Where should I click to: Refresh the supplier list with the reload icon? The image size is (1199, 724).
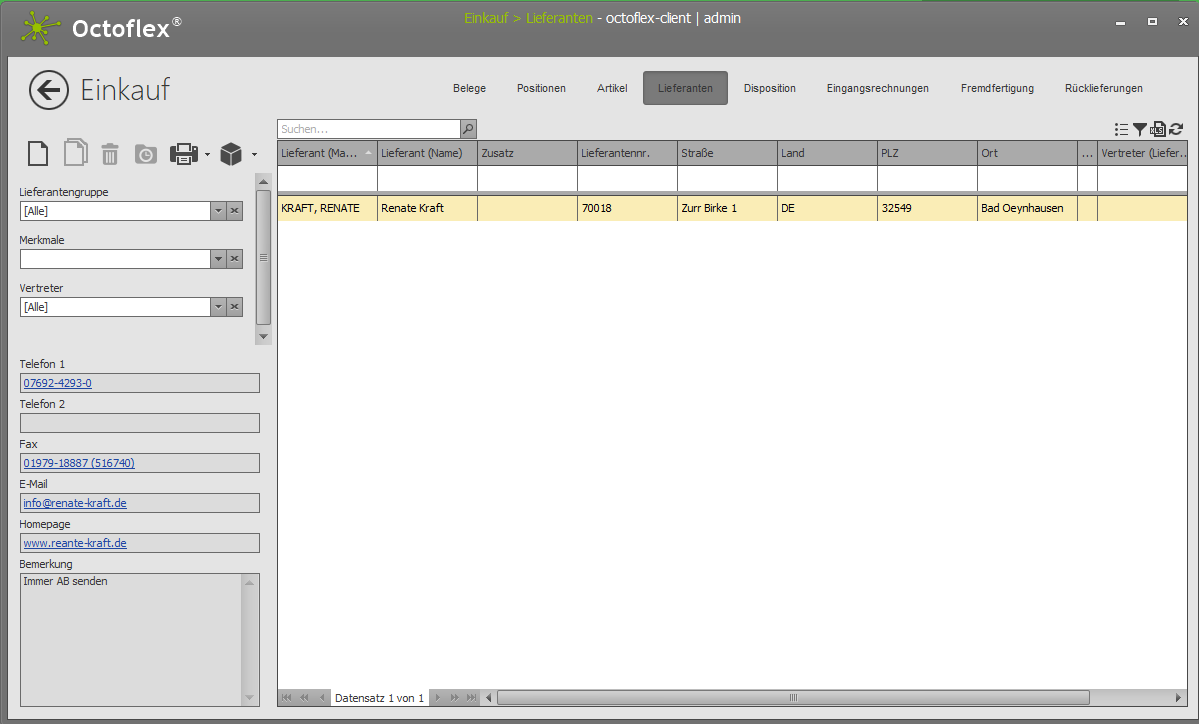click(1176, 129)
